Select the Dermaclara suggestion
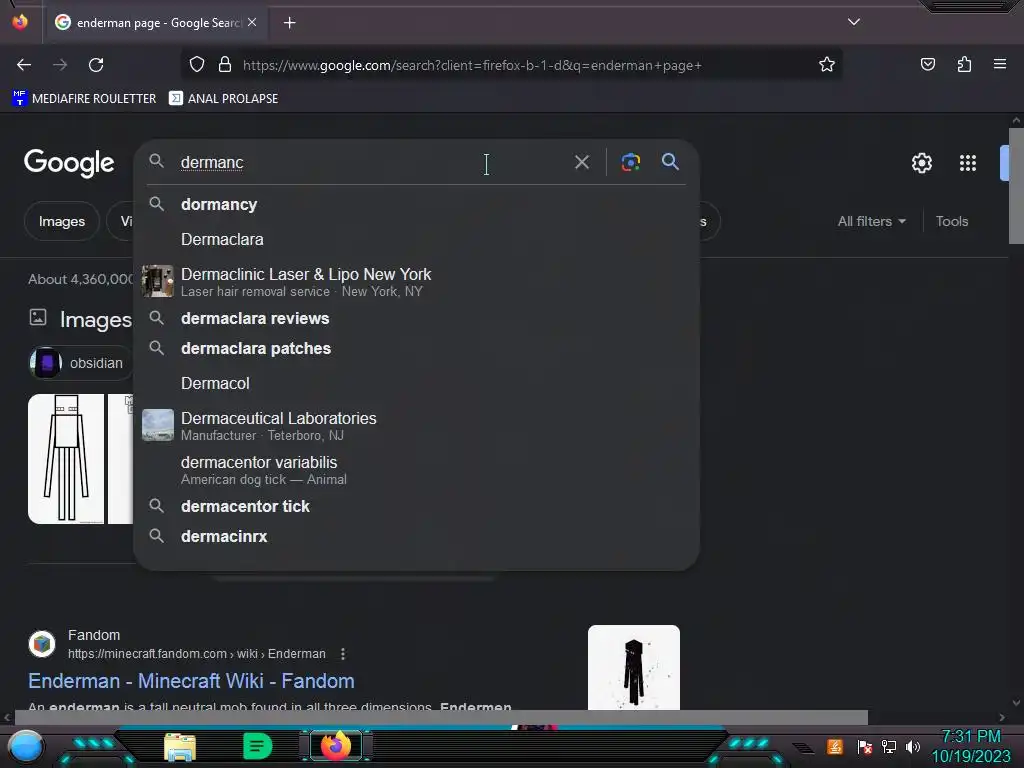 coord(417,240)
